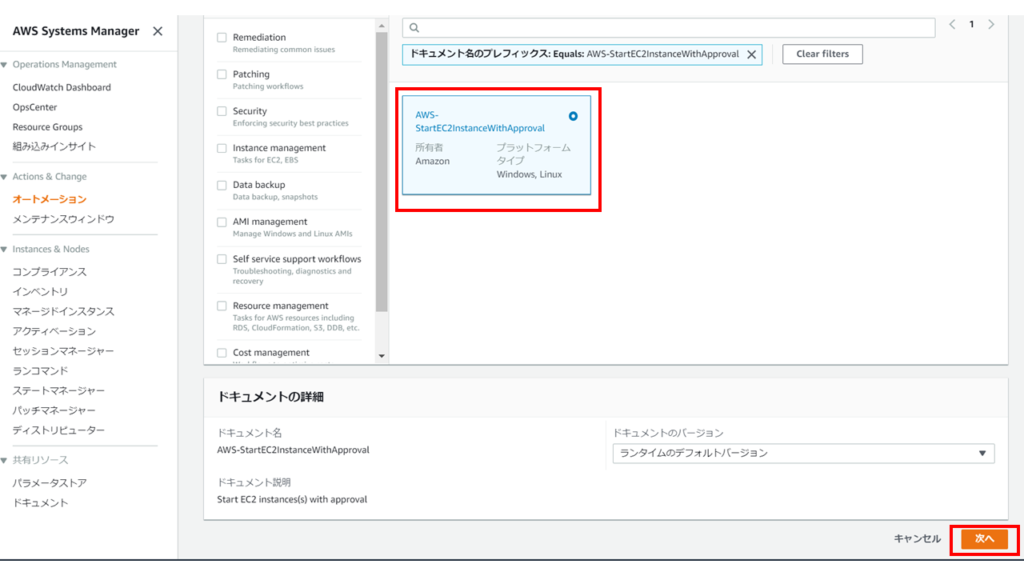Select the AWS-StartEC2InstanceWithApproval radio button
Screen dimensions: 1024x576
tap(573, 116)
